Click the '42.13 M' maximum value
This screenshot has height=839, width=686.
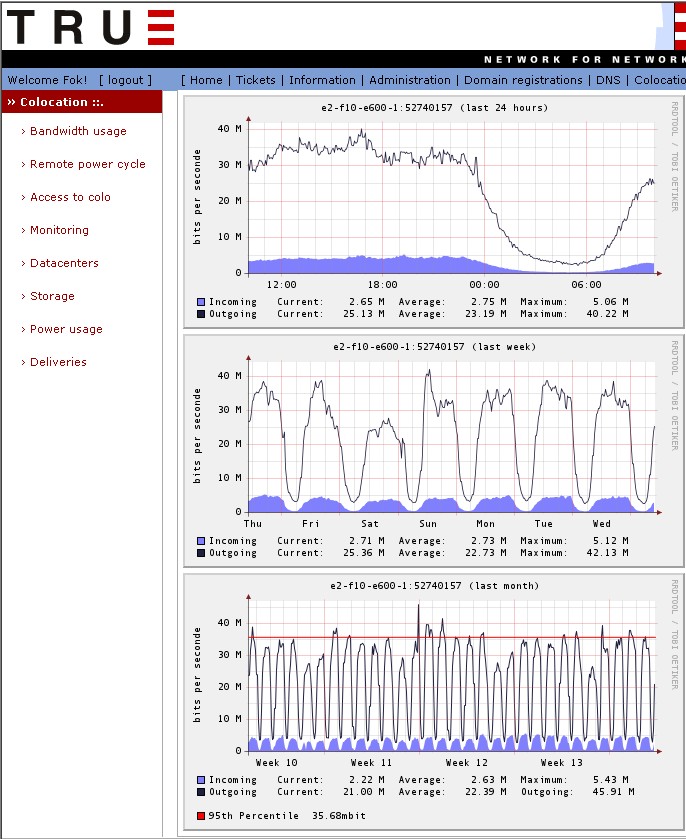tap(607, 553)
